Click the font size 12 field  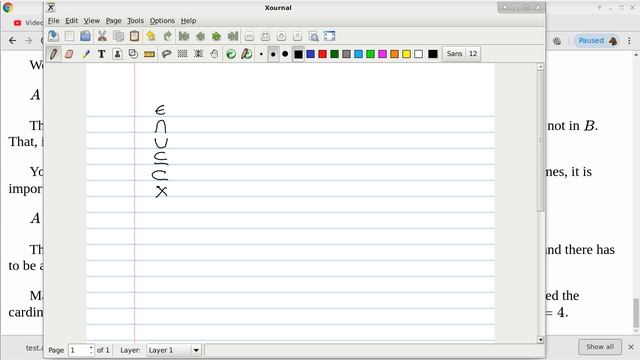(x=473, y=54)
